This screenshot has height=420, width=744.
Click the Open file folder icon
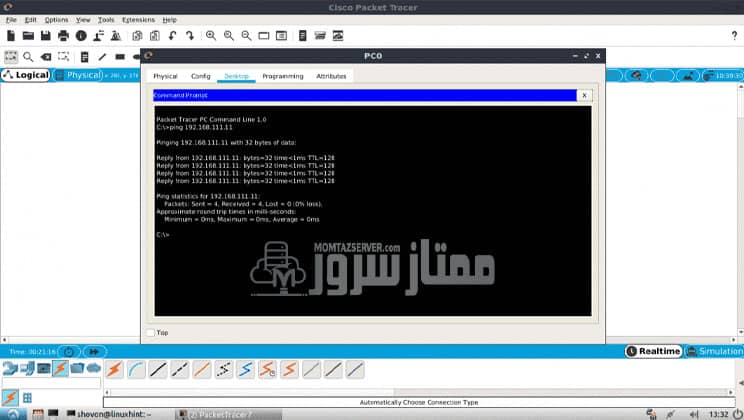pos(28,36)
